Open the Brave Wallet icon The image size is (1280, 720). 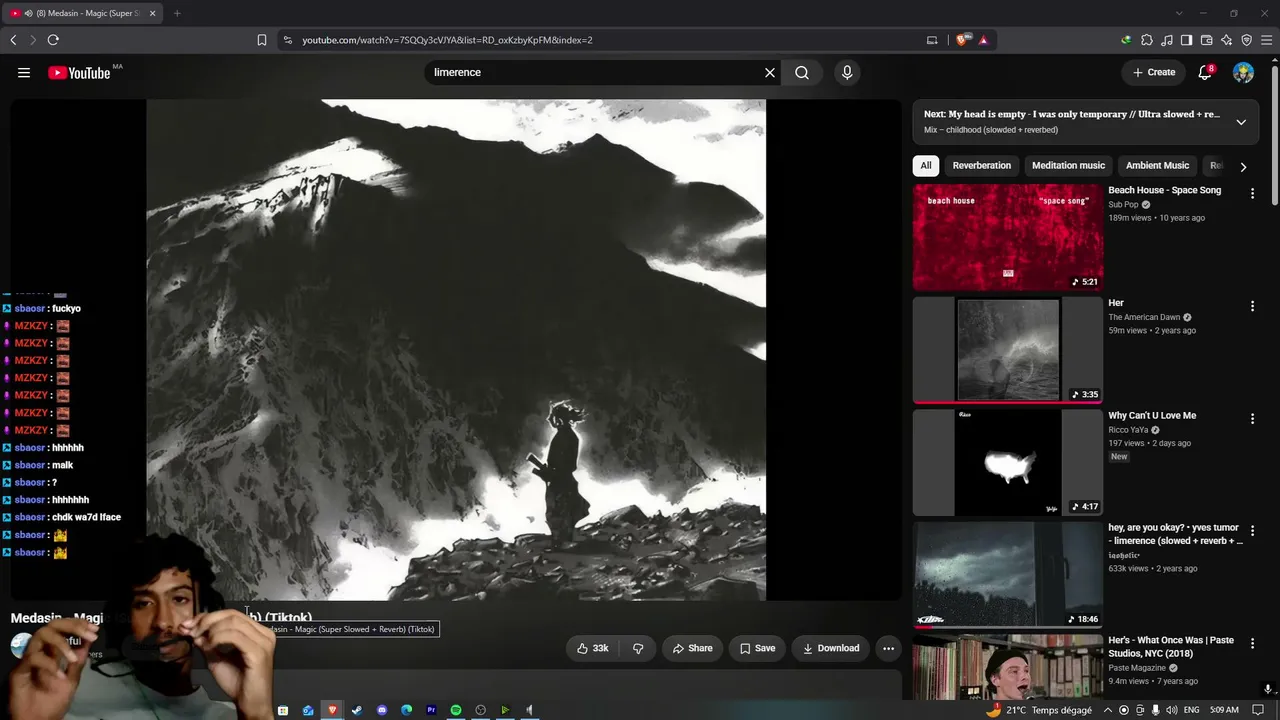(x=1206, y=40)
